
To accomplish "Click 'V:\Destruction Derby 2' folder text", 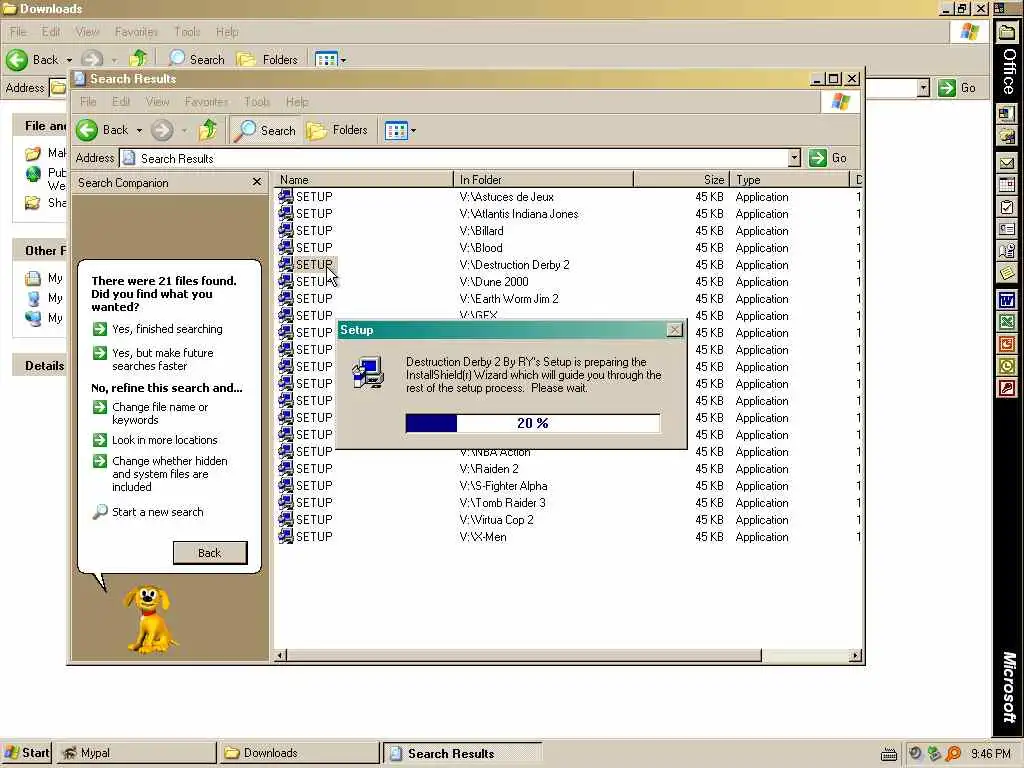I will [x=515, y=264].
